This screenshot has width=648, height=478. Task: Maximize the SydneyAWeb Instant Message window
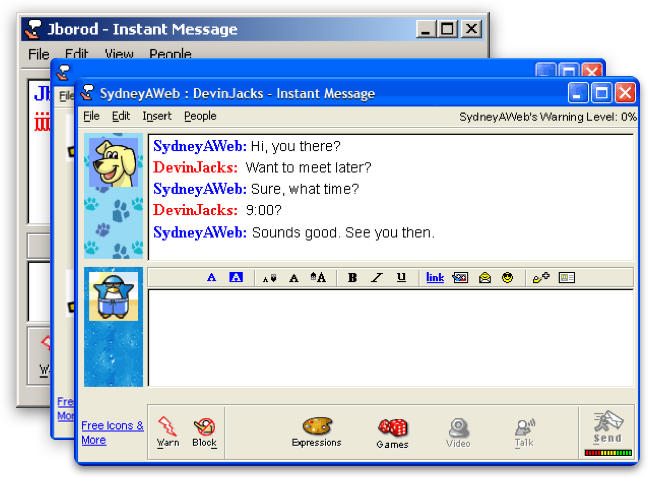pyautogui.click(x=601, y=93)
